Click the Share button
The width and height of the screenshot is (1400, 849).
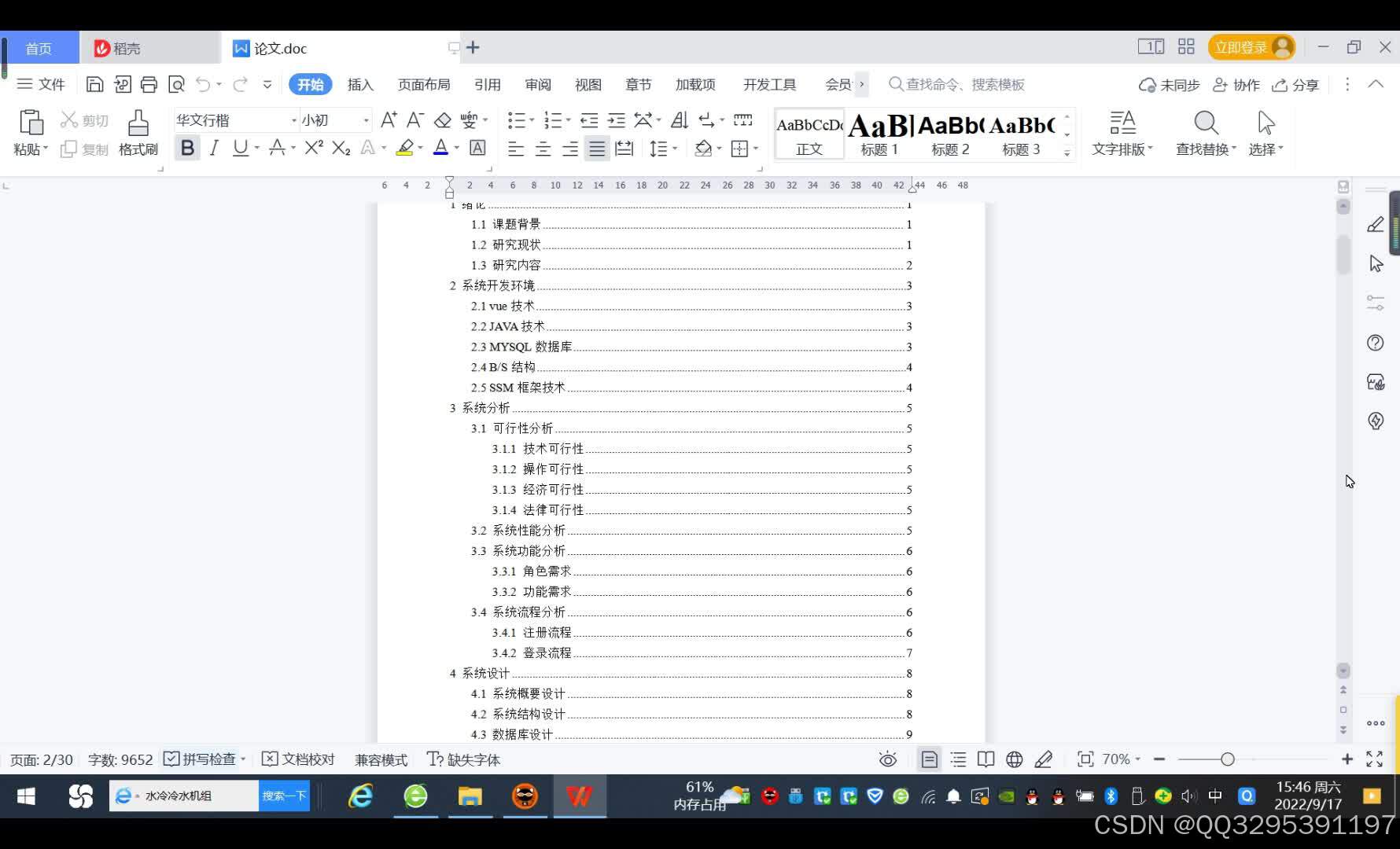tap(1295, 84)
